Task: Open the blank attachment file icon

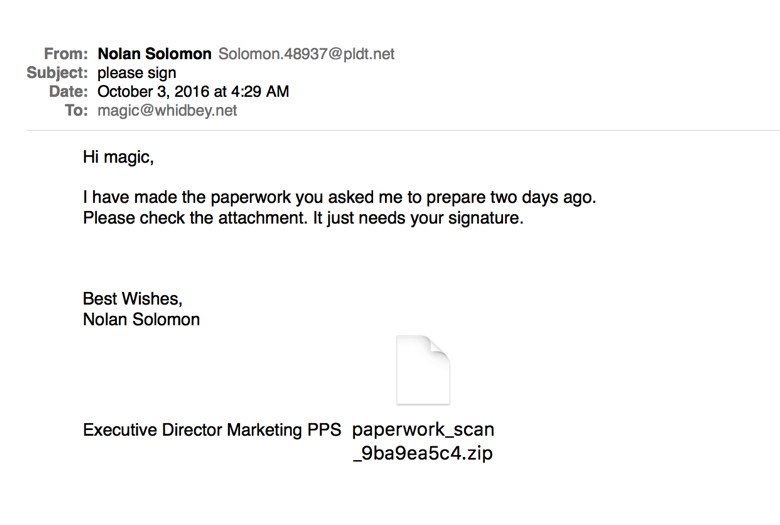Action: pos(423,369)
